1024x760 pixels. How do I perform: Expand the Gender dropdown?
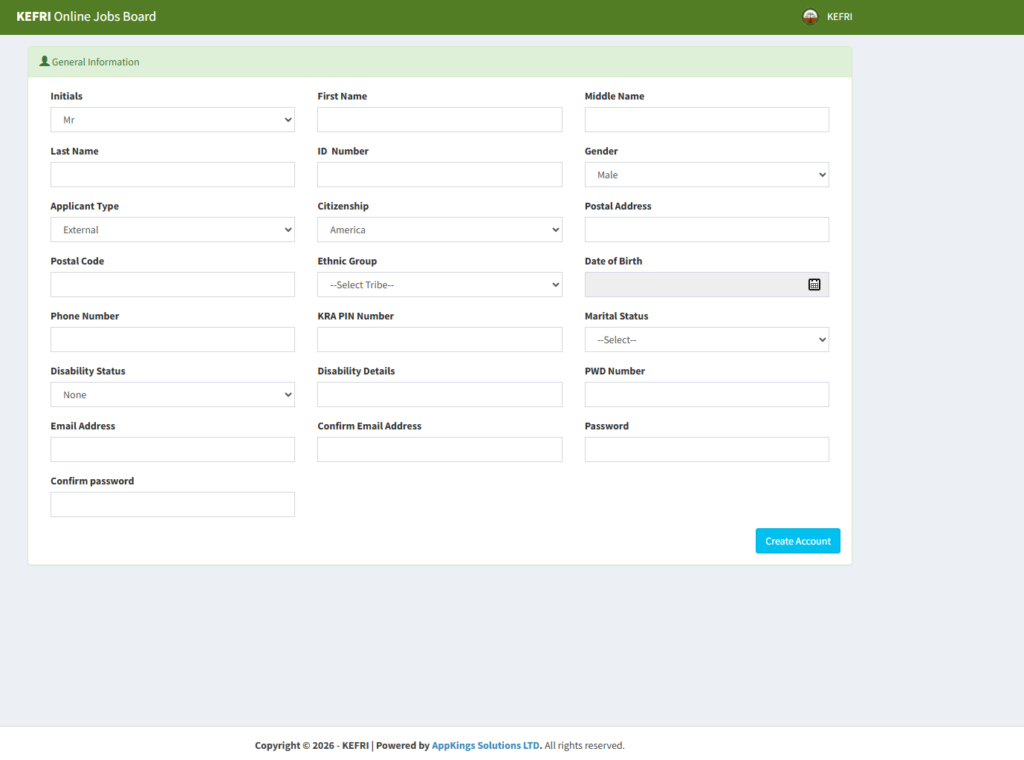coord(706,175)
